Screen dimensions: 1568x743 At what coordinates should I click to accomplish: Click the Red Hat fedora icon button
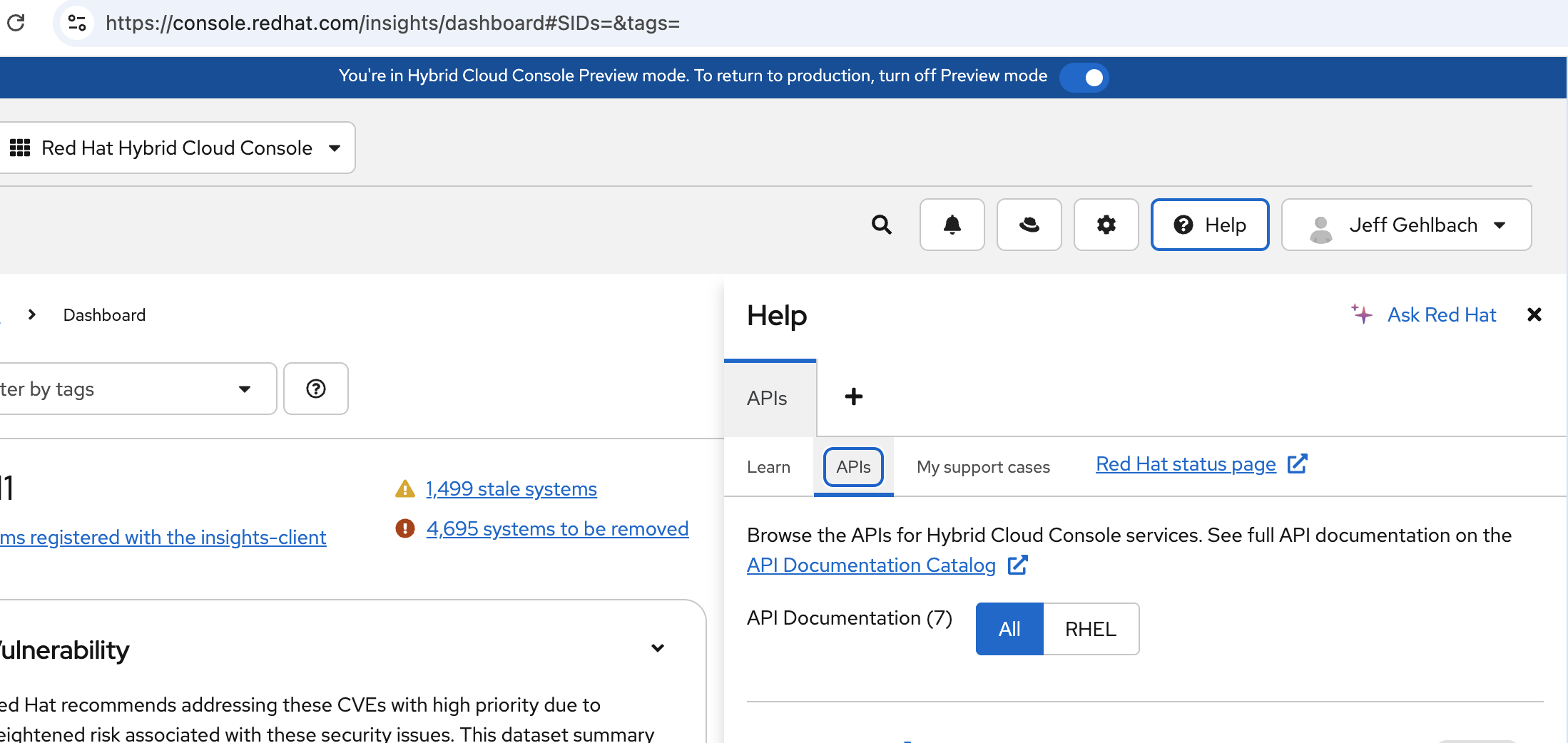pyautogui.click(x=1029, y=225)
